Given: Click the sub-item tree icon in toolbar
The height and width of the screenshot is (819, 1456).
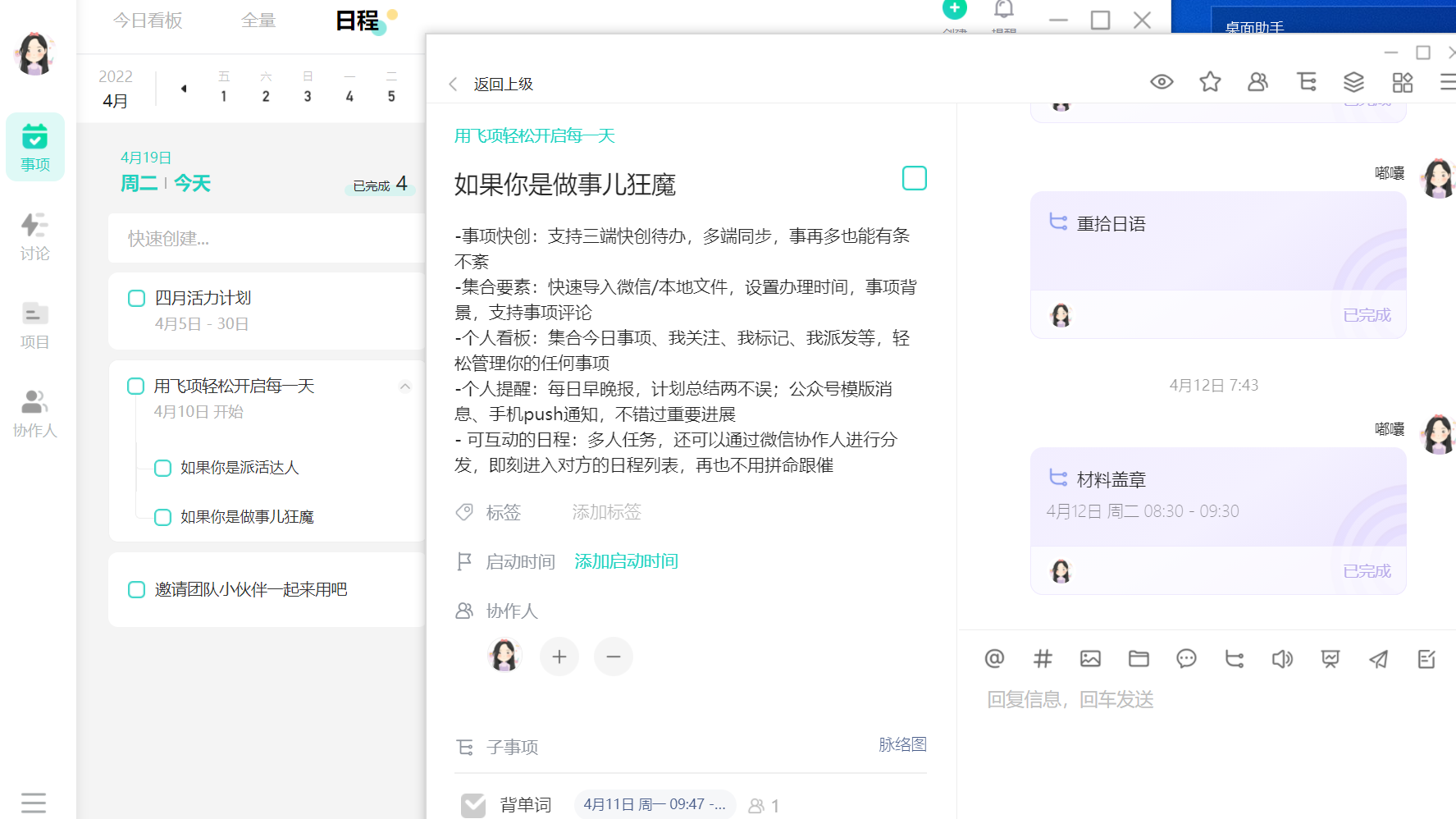Looking at the screenshot, I should pyautogui.click(x=1306, y=82).
